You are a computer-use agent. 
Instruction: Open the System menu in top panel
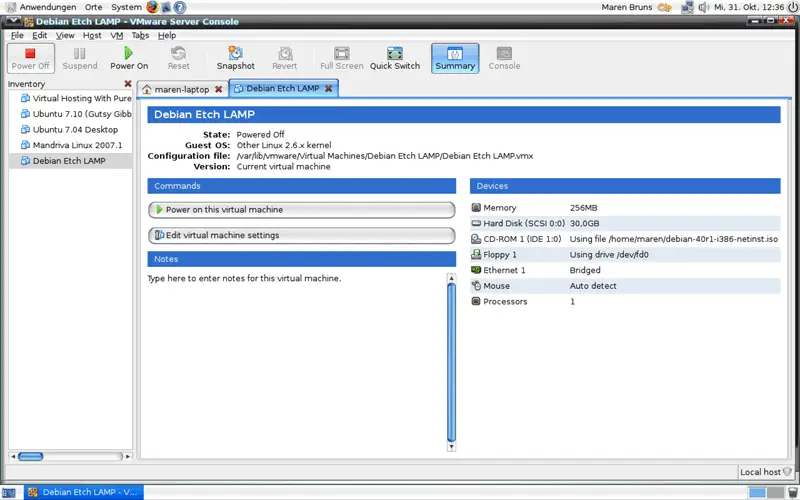[126, 7]
